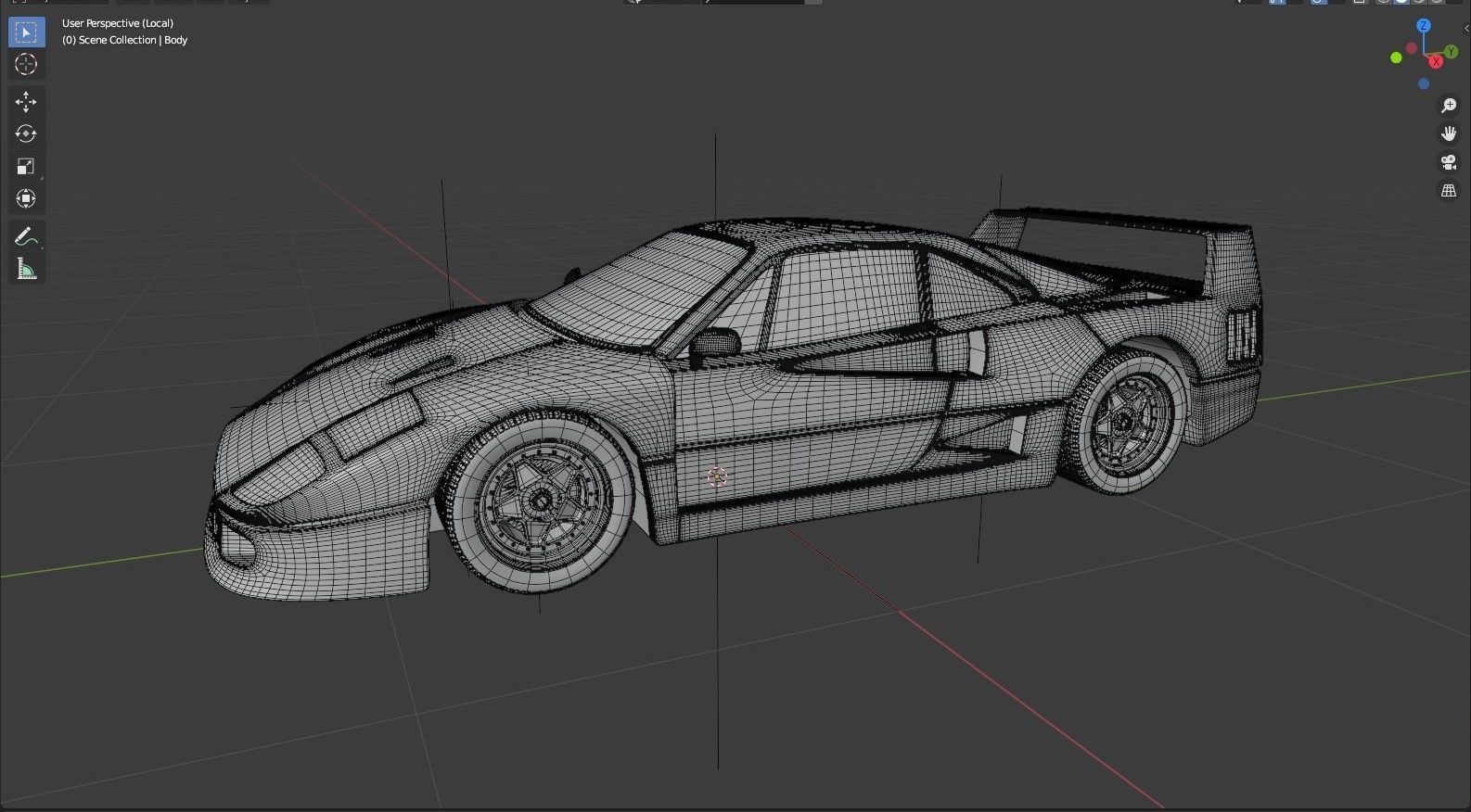Click the 3D cursor on the car door
The image size is (1471, 812).
click(717, 476)
